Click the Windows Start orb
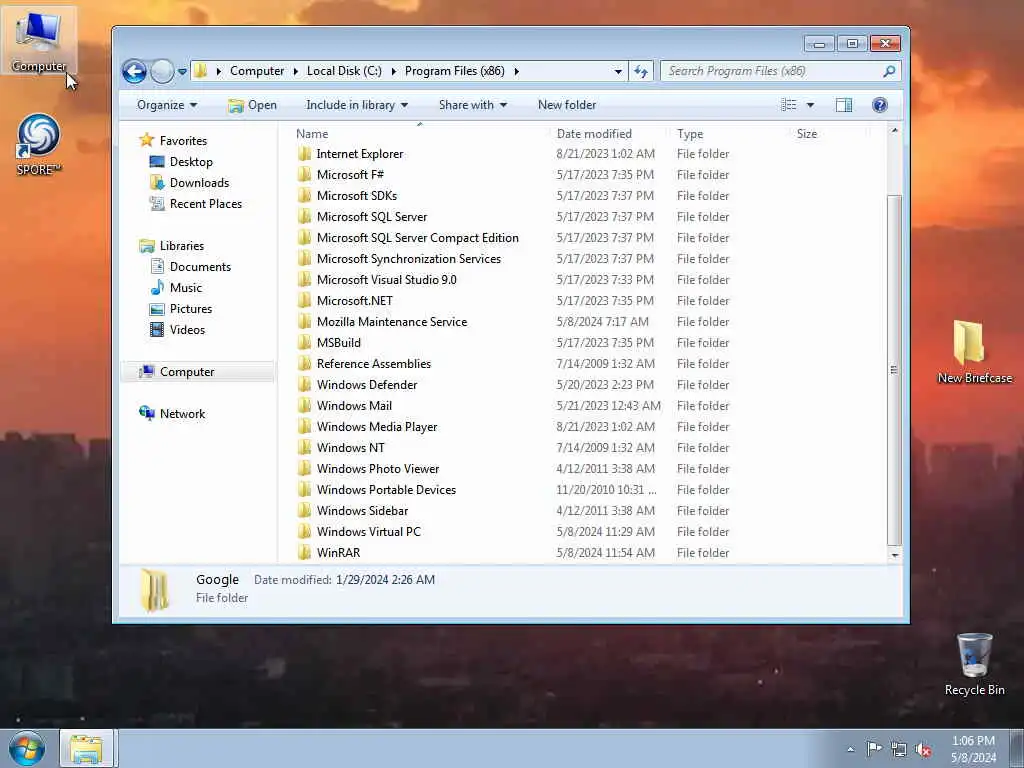 tap(26, 748)
